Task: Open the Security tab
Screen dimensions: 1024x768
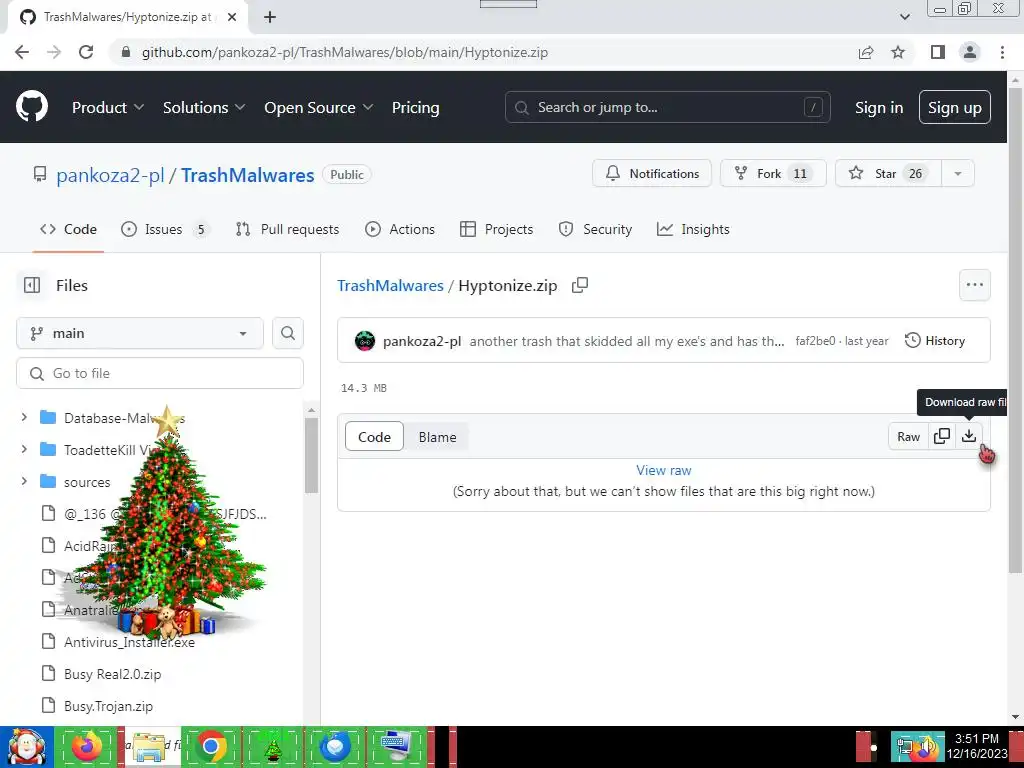Action: [595, 229]
